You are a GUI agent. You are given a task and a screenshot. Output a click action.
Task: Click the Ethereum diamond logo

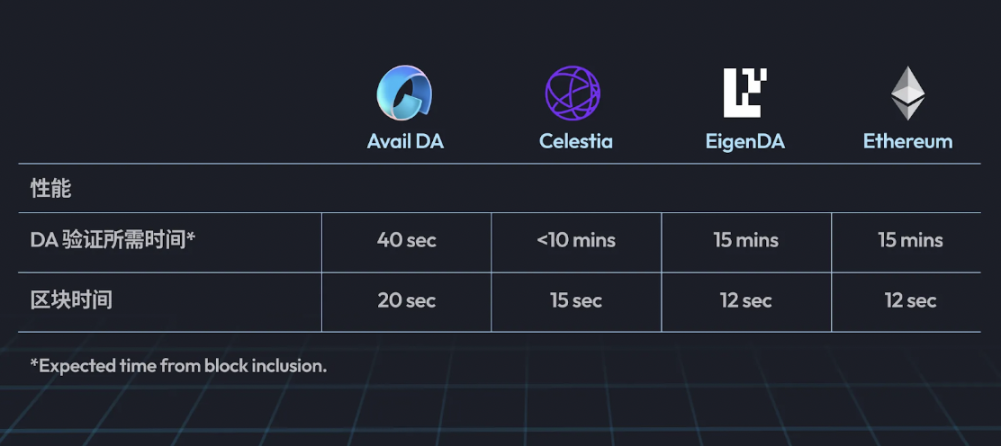[908, 93]
